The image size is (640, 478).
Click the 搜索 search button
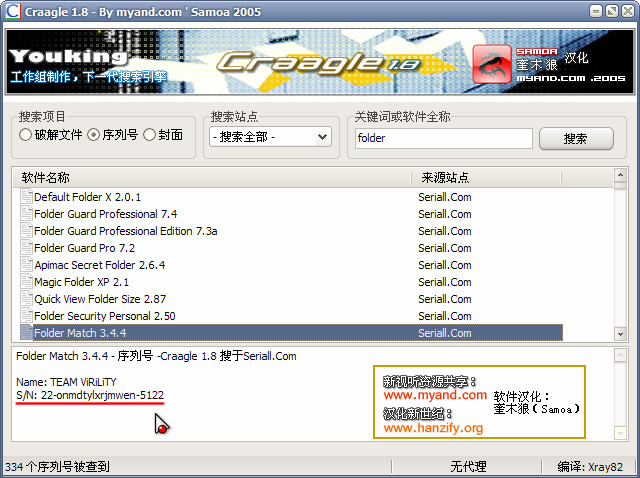pyautogui.click(x=576, y=139)
